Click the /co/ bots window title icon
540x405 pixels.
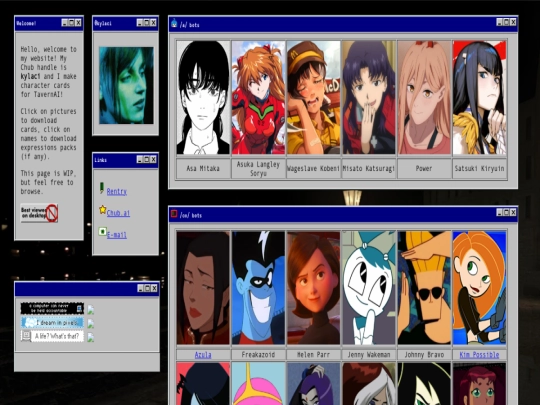[174, 214]
